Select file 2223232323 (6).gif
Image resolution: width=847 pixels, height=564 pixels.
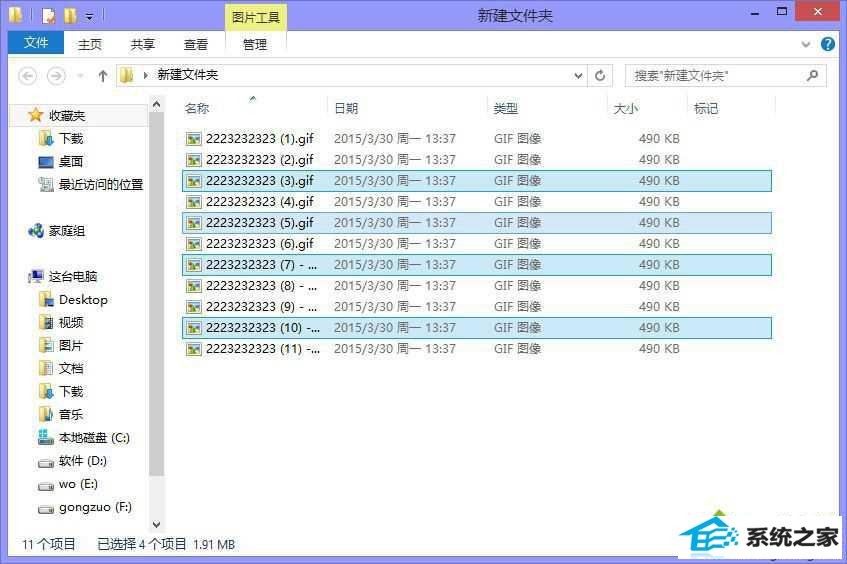pyautogui.click(x=477, y=244)
